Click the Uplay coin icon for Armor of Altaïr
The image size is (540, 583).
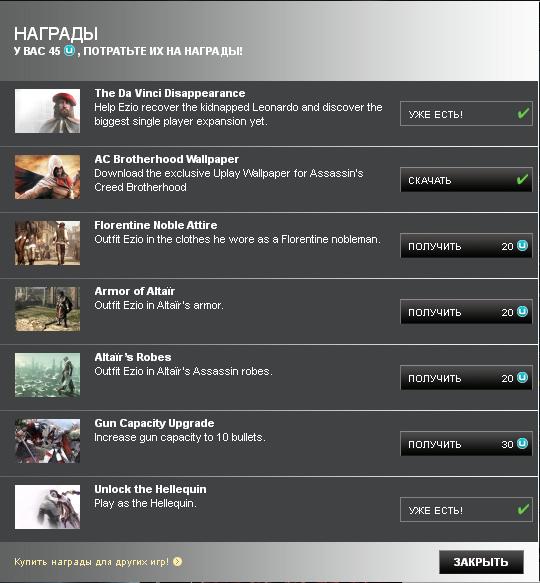522,312
